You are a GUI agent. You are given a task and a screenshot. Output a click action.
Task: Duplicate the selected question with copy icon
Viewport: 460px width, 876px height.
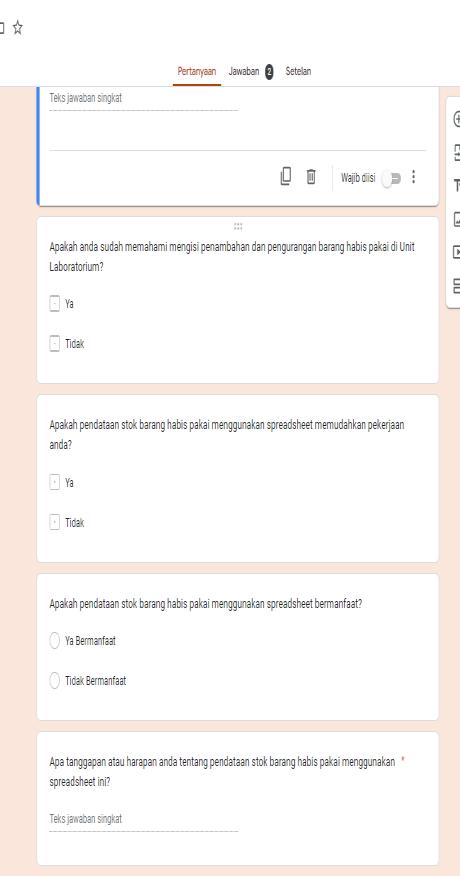click(286, 177)
